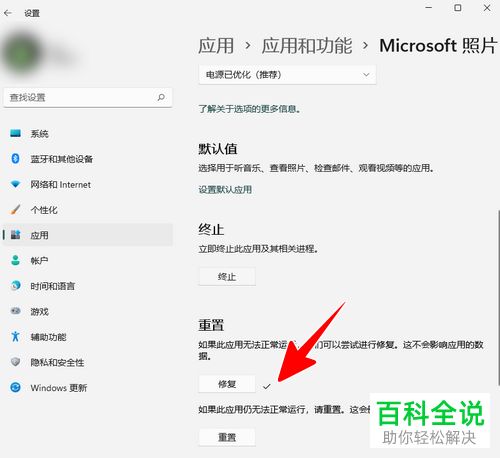Open 辅助功能 settings category
Viewport: 500px width, 458px height.
88,337
